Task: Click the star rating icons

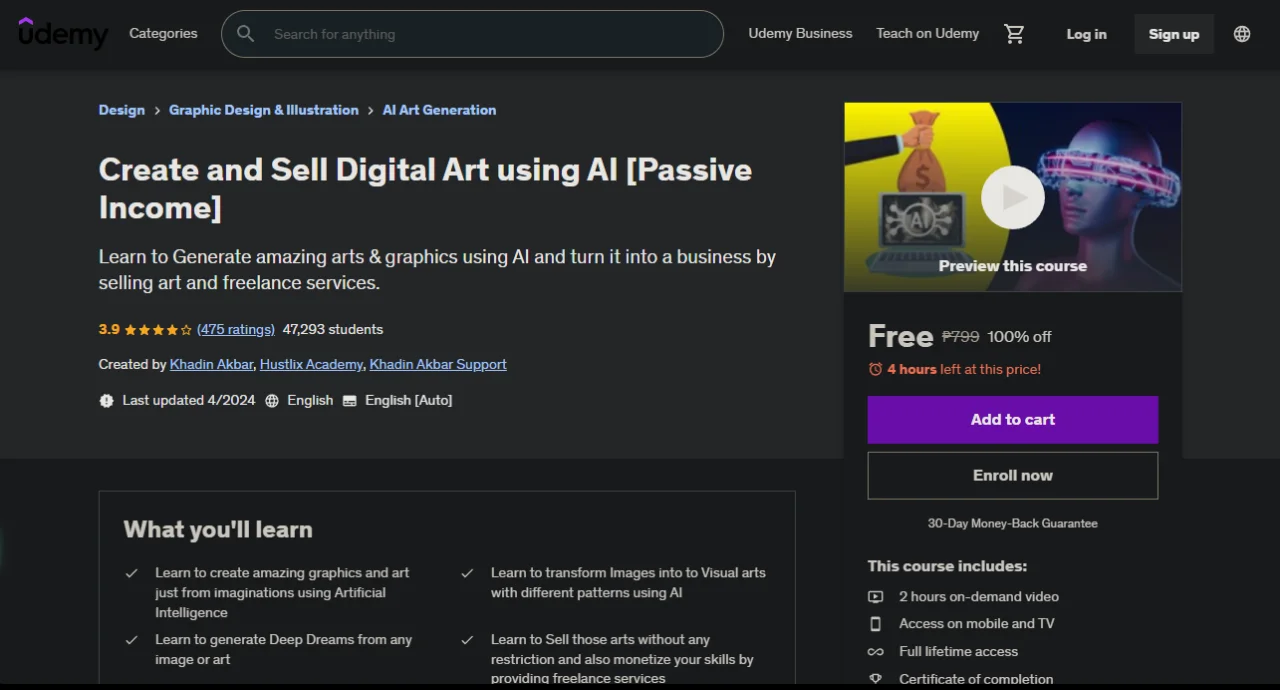Action: point(158,329)
